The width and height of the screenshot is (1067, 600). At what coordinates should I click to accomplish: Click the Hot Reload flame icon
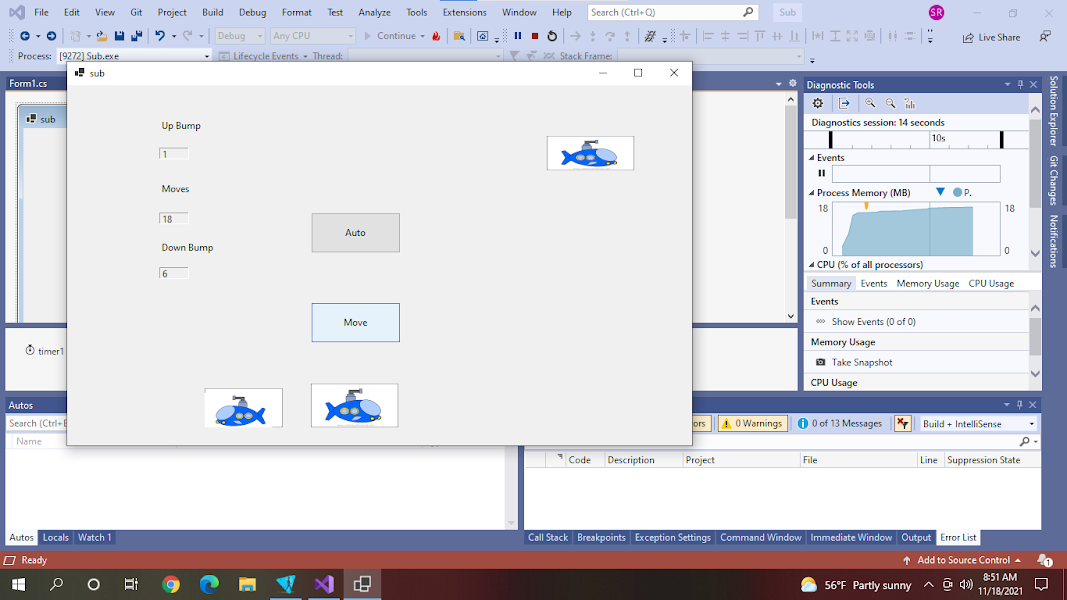click(436, 36)
